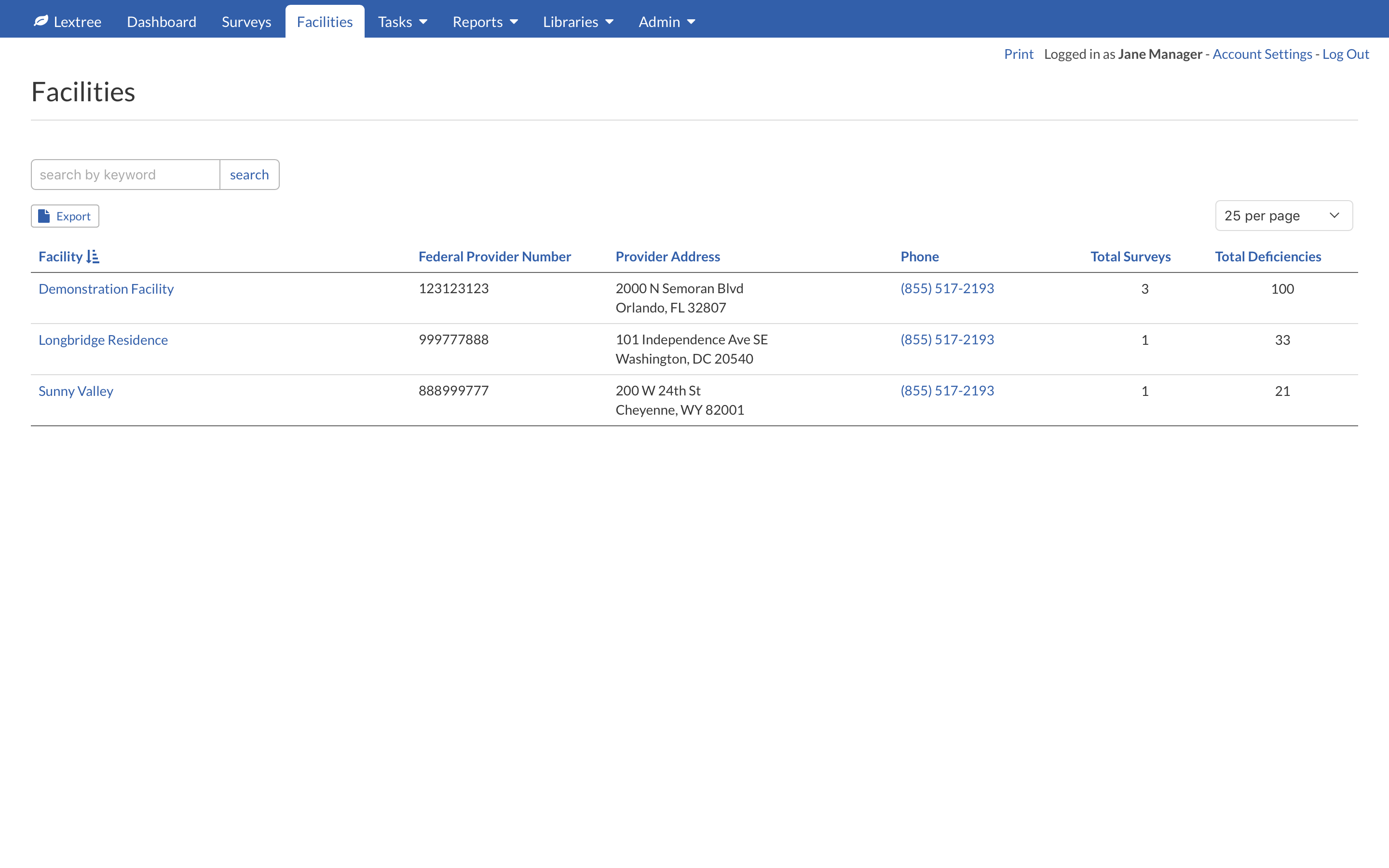1389x868 pixels.
Task: Expand the Reports dropdown menu
Action: pyautogui.click(x=485, y=22)
